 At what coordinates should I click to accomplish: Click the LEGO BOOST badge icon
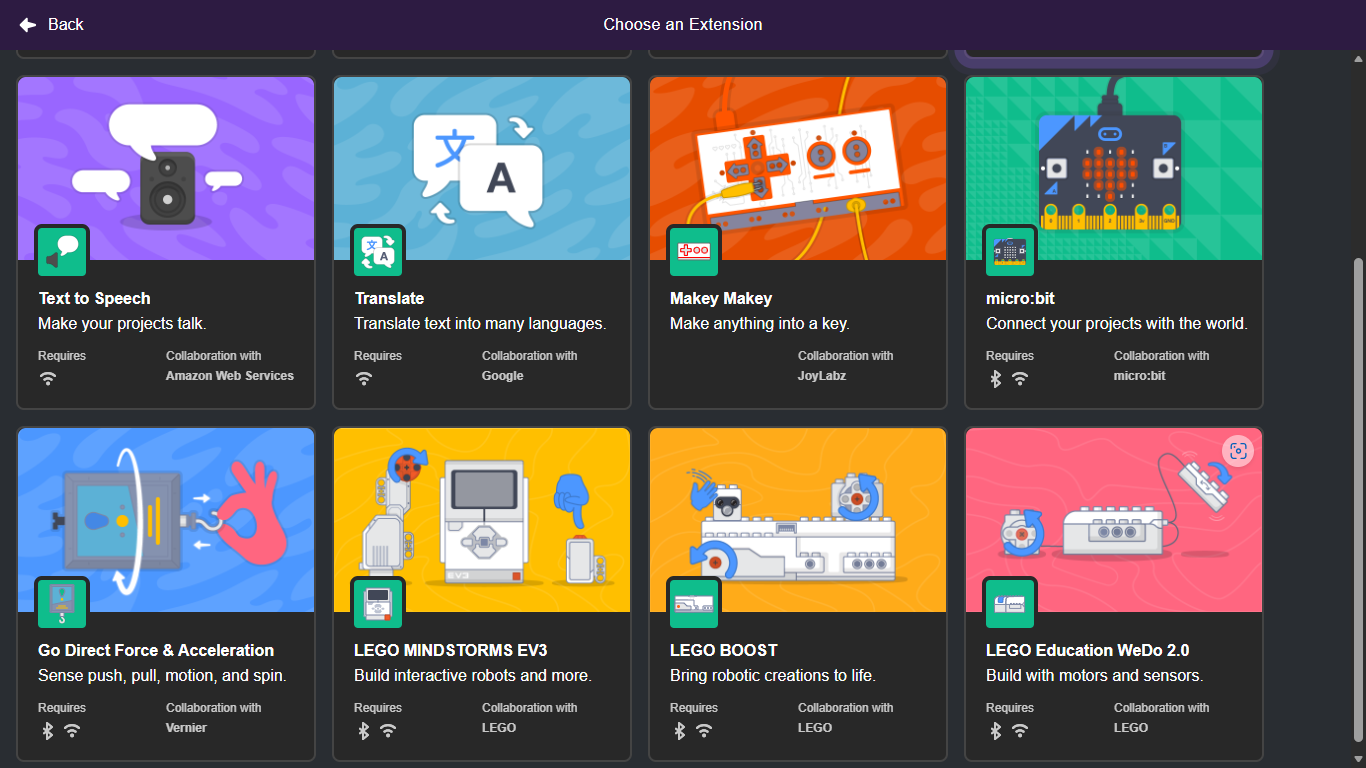tap(694, 603)
